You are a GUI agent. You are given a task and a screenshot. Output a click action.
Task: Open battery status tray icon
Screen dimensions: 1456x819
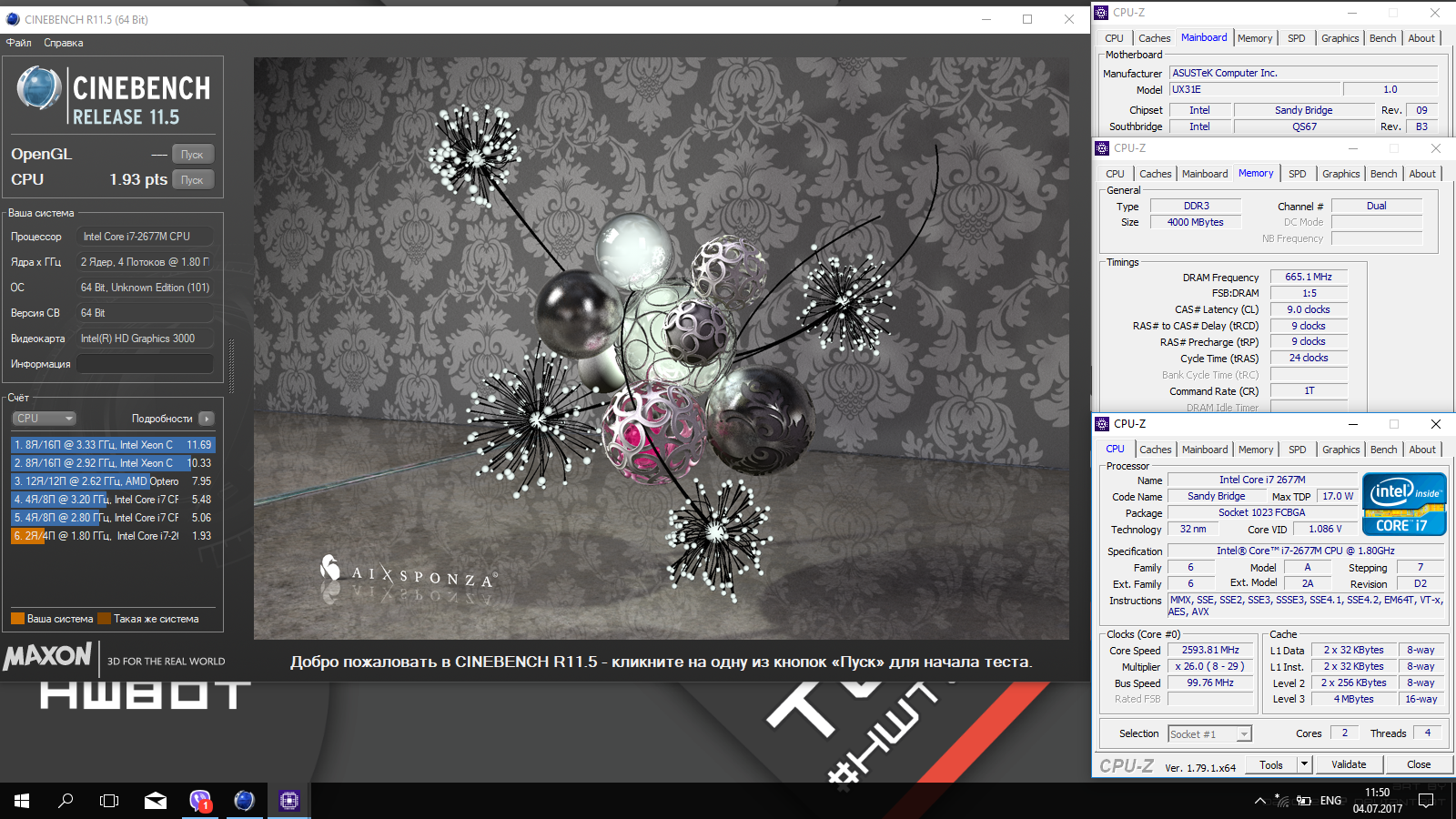[x=1304, y=801]
